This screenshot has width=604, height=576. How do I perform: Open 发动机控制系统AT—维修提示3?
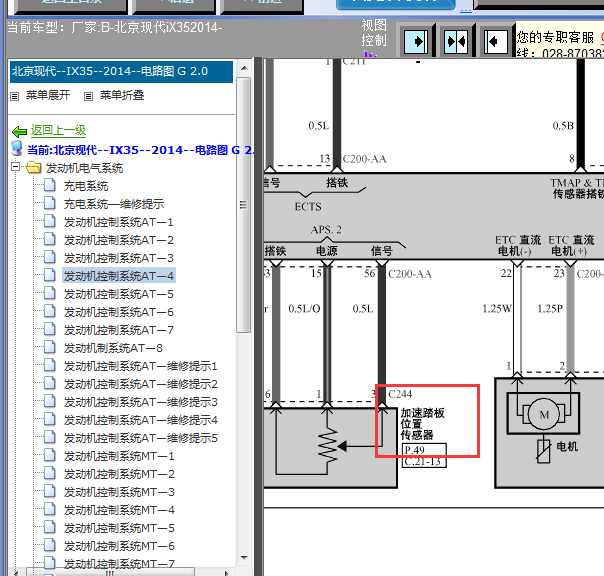point(141,402)
